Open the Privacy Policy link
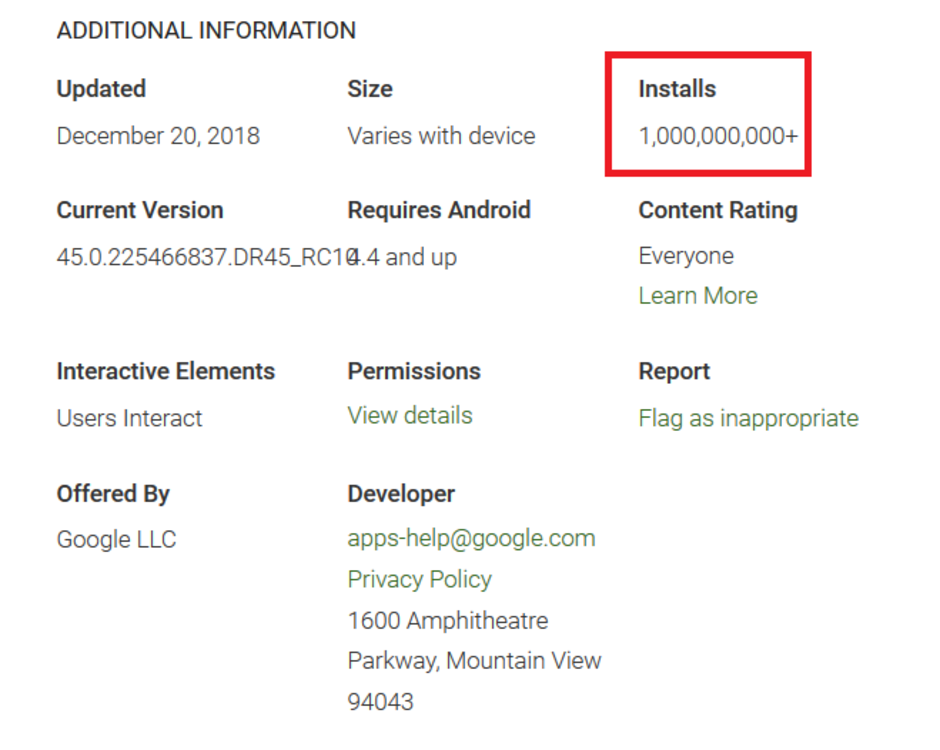Viewport: 940px width, 750px height. coord(419,580)
